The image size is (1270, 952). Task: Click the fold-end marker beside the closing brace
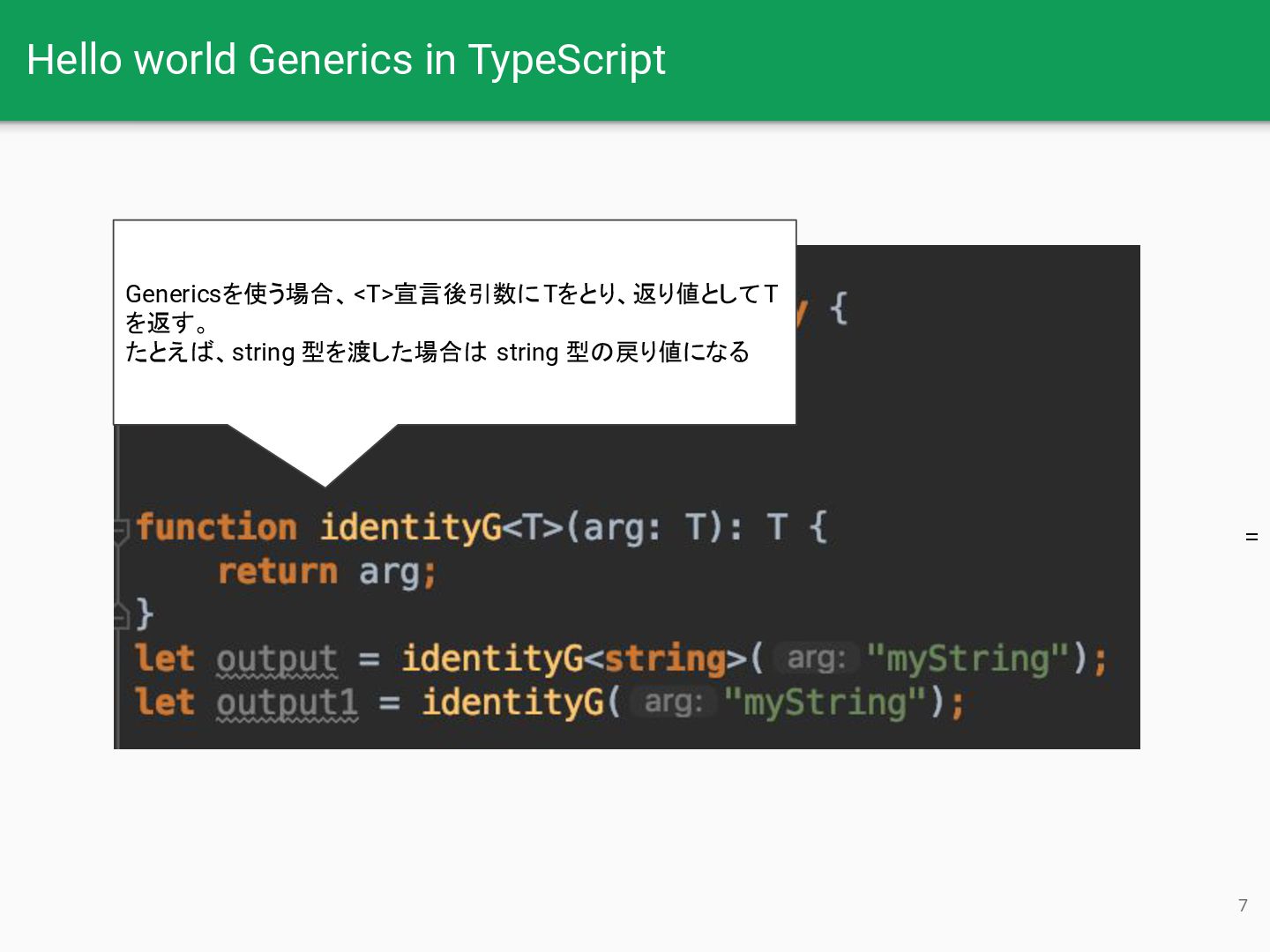[123, 614]
